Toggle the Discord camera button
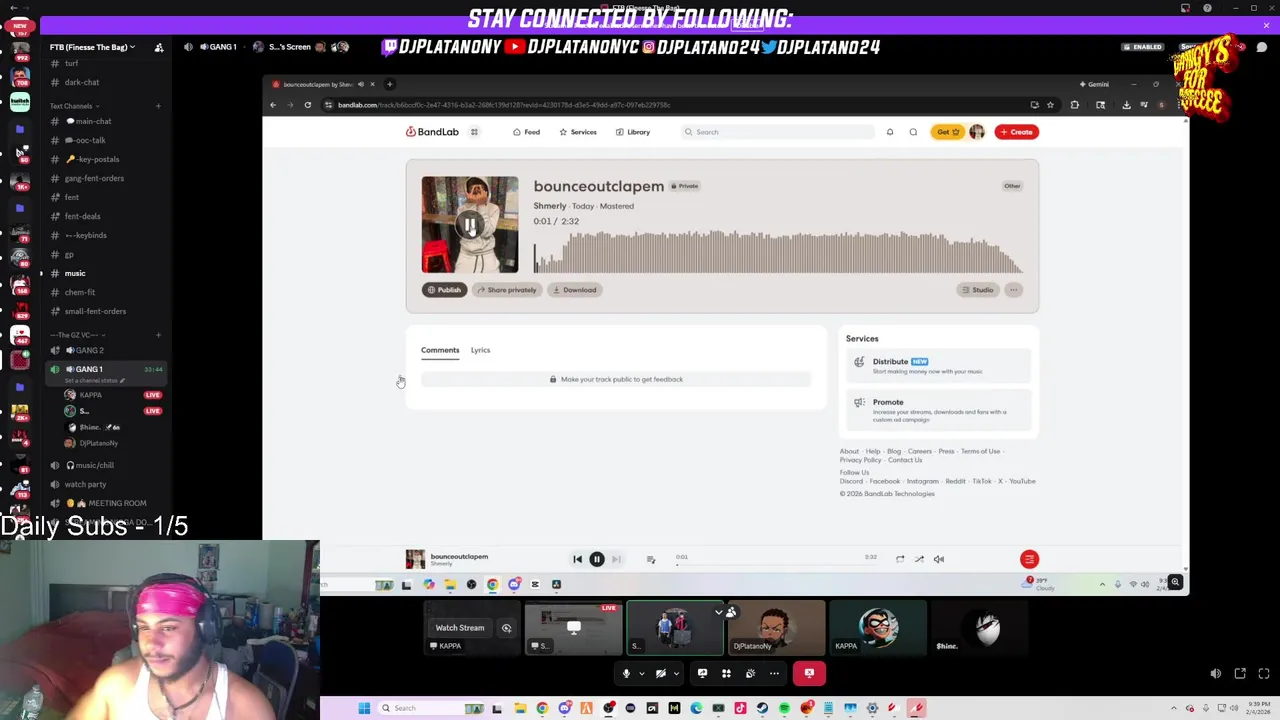This screenshot has width=1280, height=720. point(660,674)
